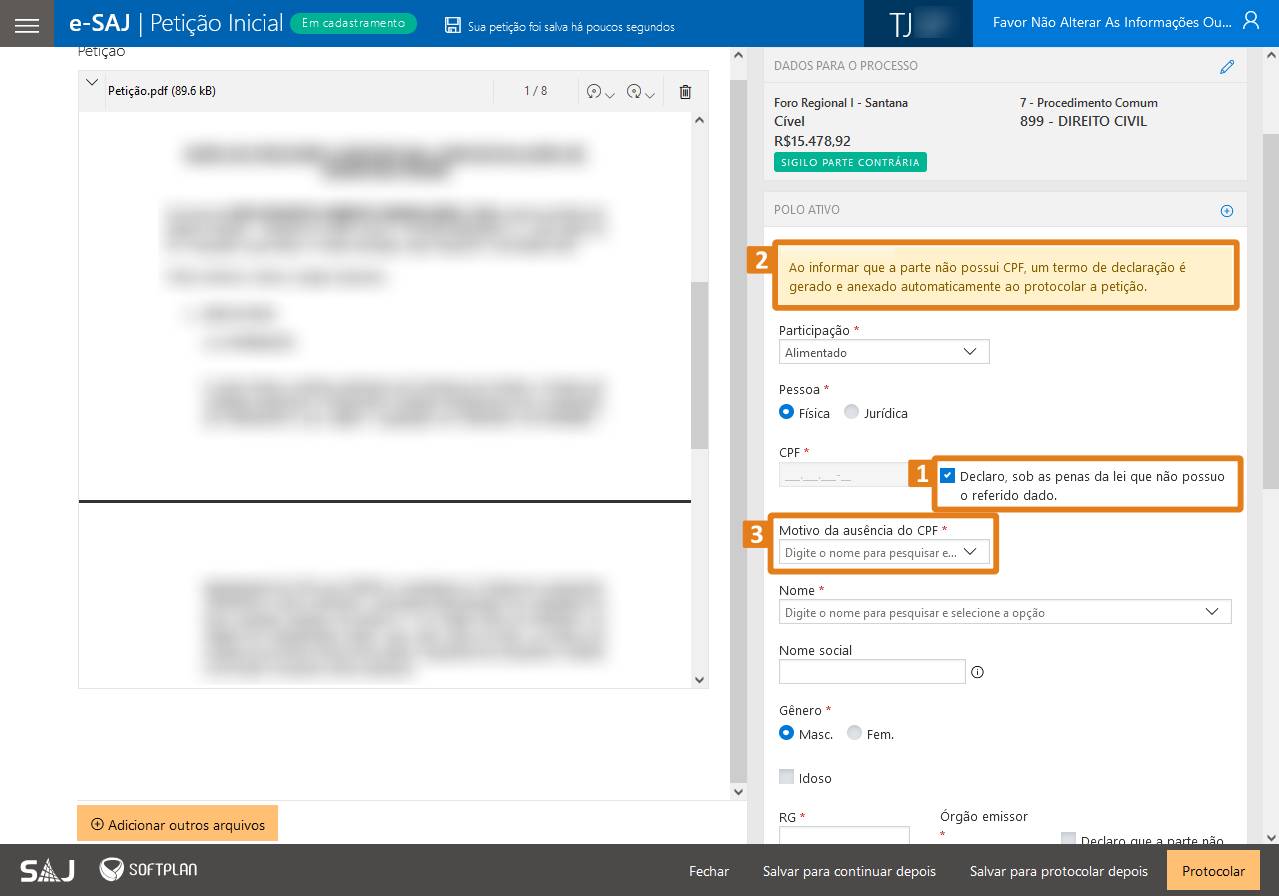Collapse the Petição.pdf document chevron
The image size is (1279, 896).
tap(92, 83)
